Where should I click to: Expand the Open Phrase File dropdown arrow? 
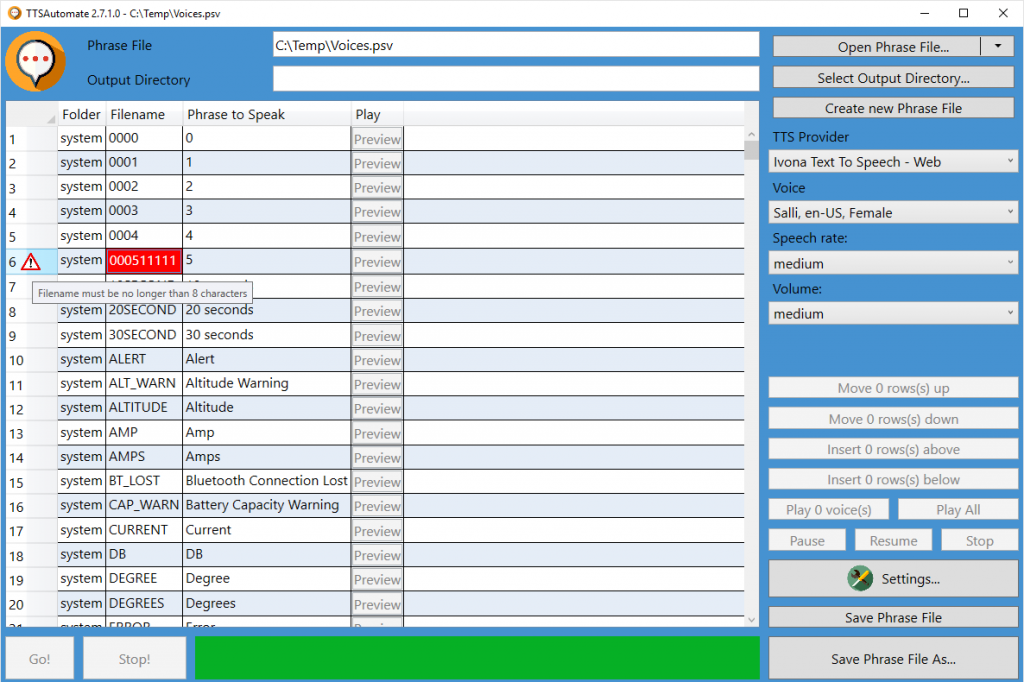click(997, 46)
